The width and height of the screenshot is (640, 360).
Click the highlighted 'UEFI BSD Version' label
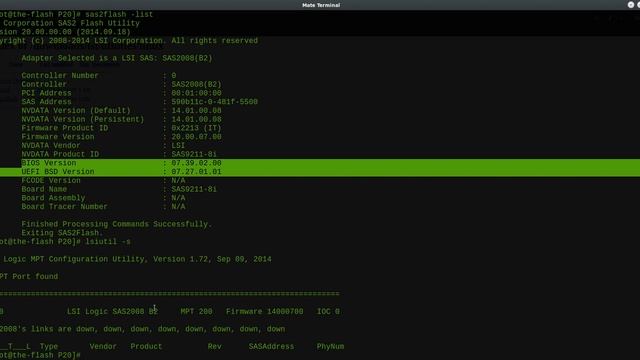[x=58, y=172]
